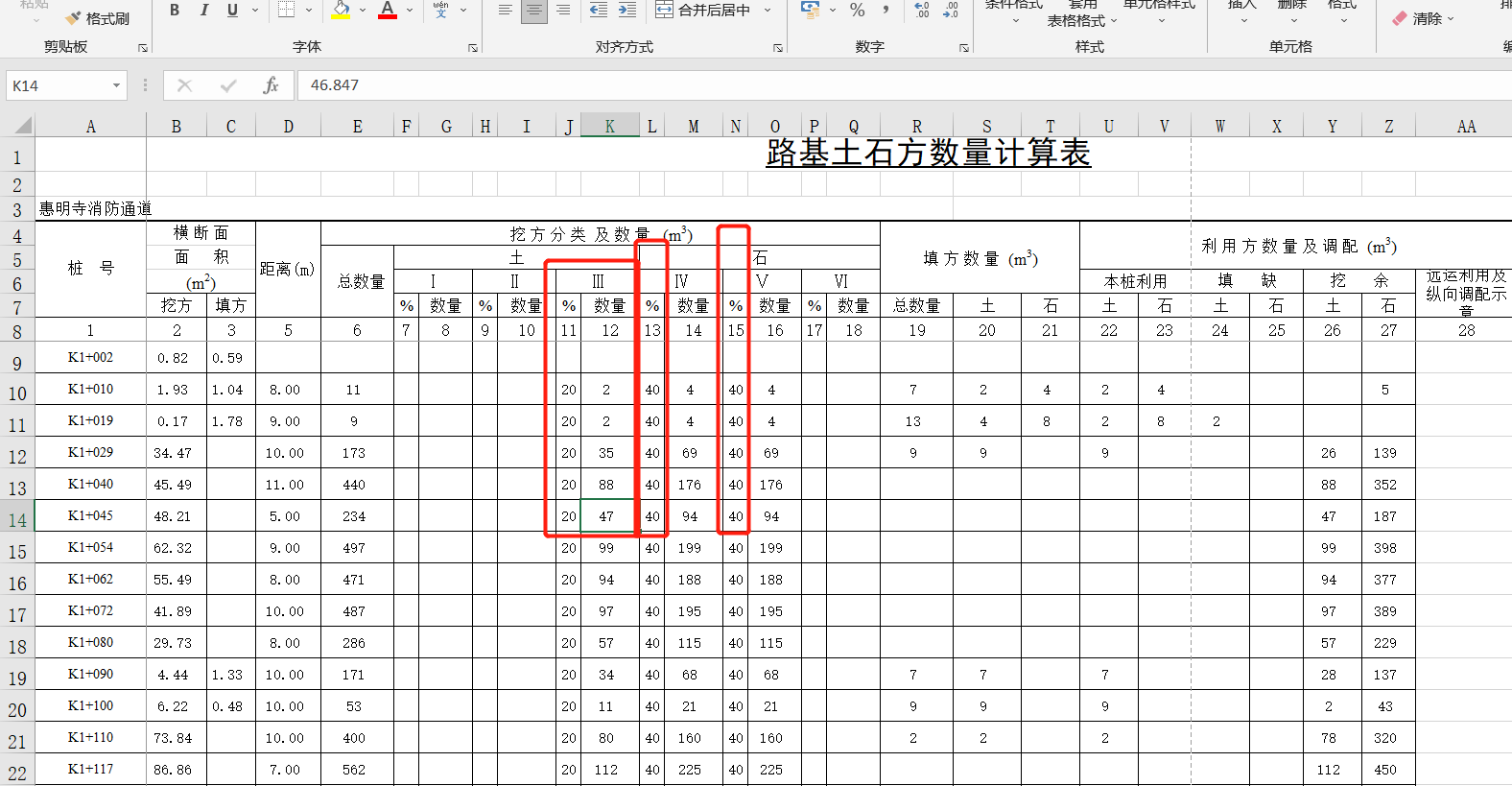Apply underline with the U button
1512x786 pixels.
(x=232, y=10)
